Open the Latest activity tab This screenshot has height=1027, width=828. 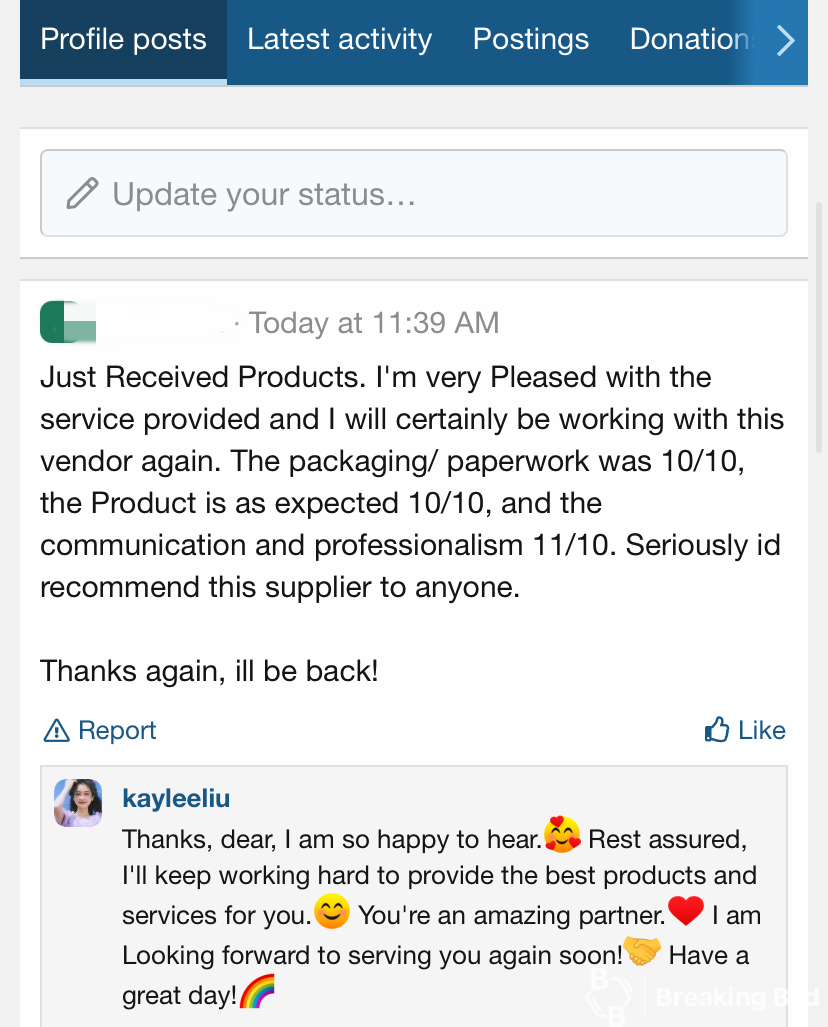(339, 40)
